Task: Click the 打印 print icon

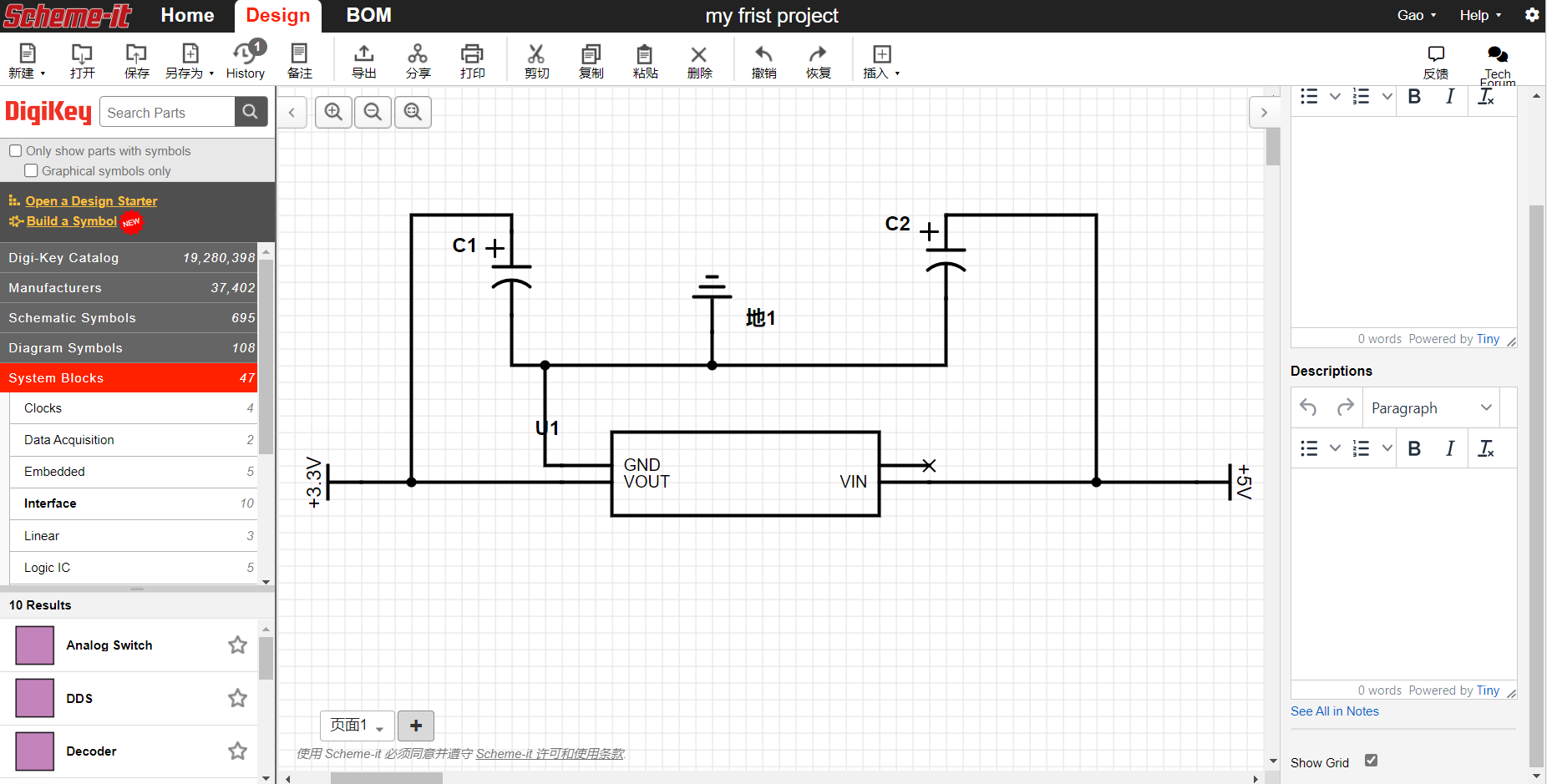Action: [x=472, y=54]
